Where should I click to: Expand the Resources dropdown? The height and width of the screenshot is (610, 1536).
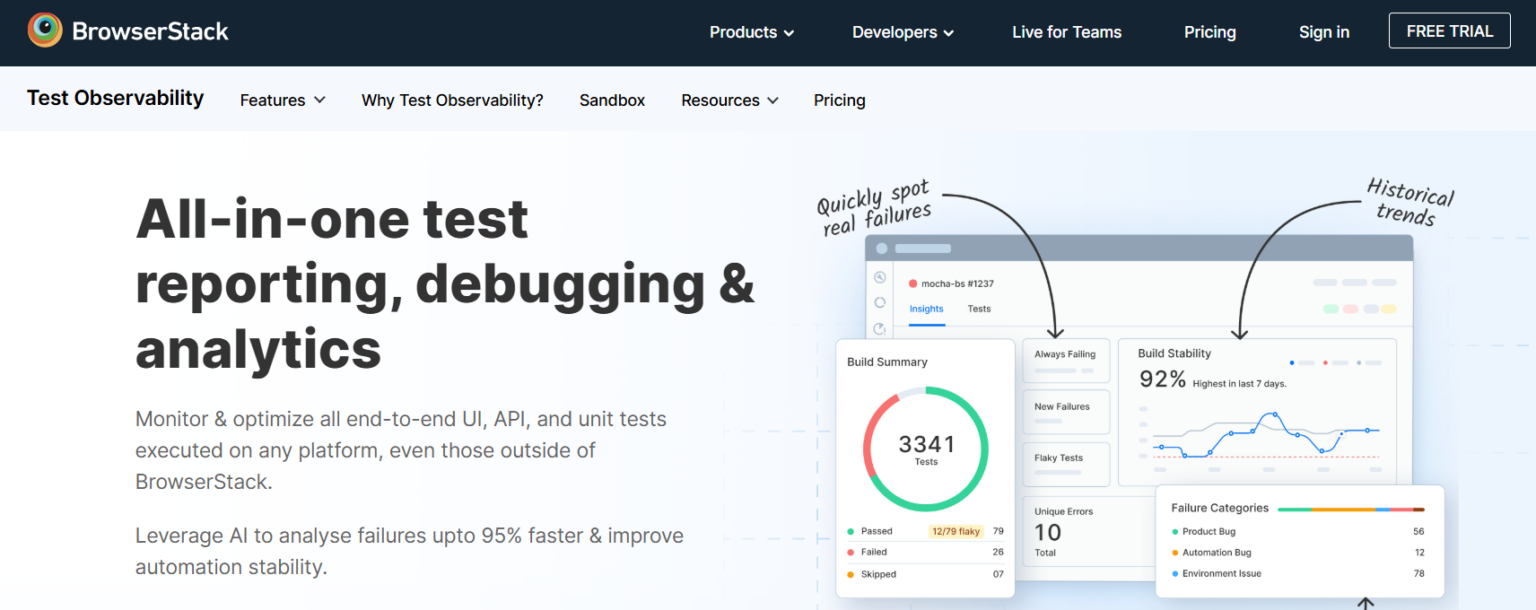click(x=730, y=100)
